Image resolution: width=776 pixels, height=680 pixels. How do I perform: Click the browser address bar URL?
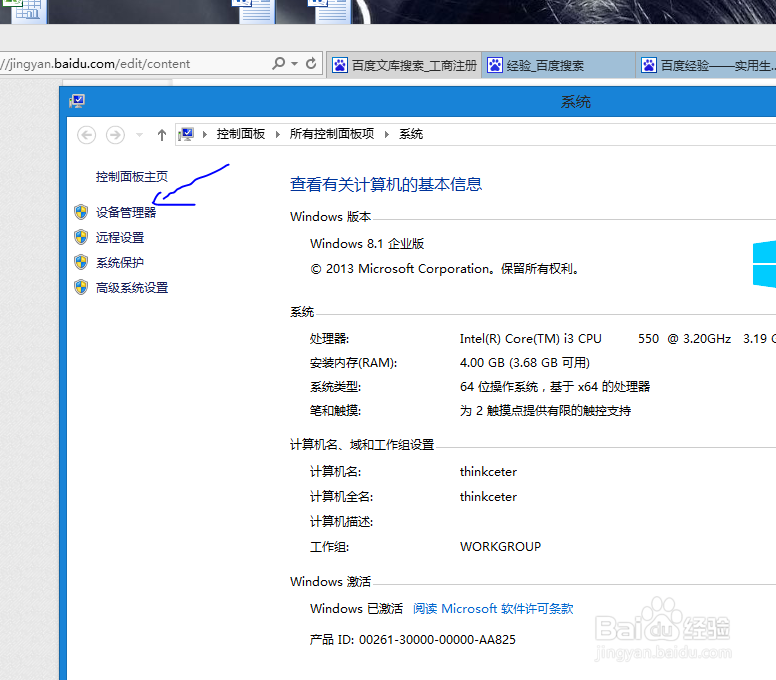(x=95, y=64)
